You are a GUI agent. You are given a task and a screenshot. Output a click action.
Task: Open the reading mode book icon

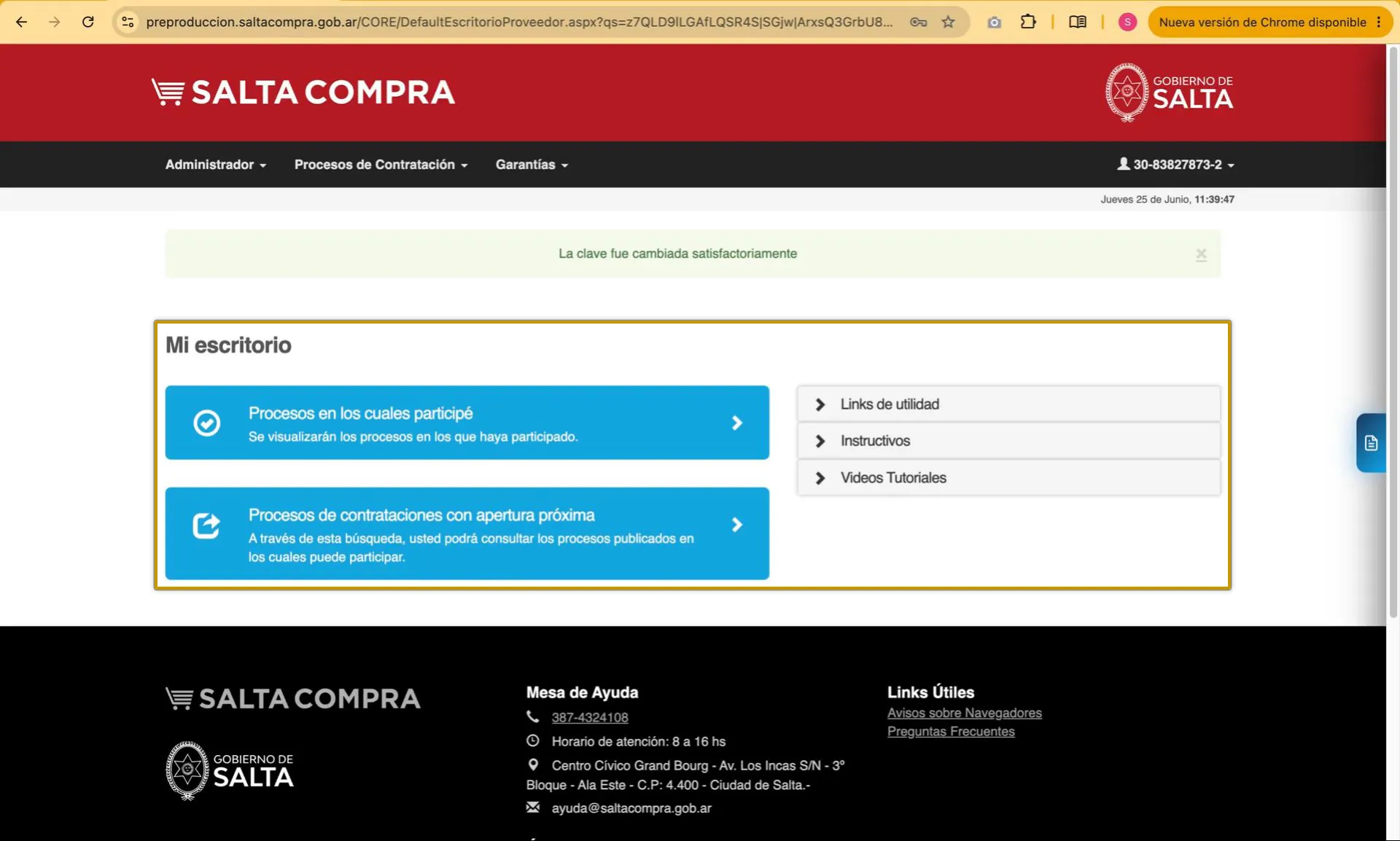[1077, 22]
